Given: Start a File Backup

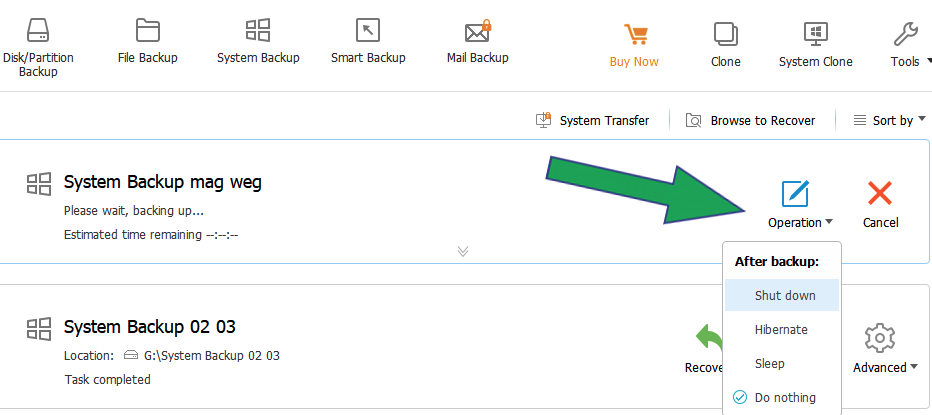Looking at the screenshot, I should [x=147, y=40].
